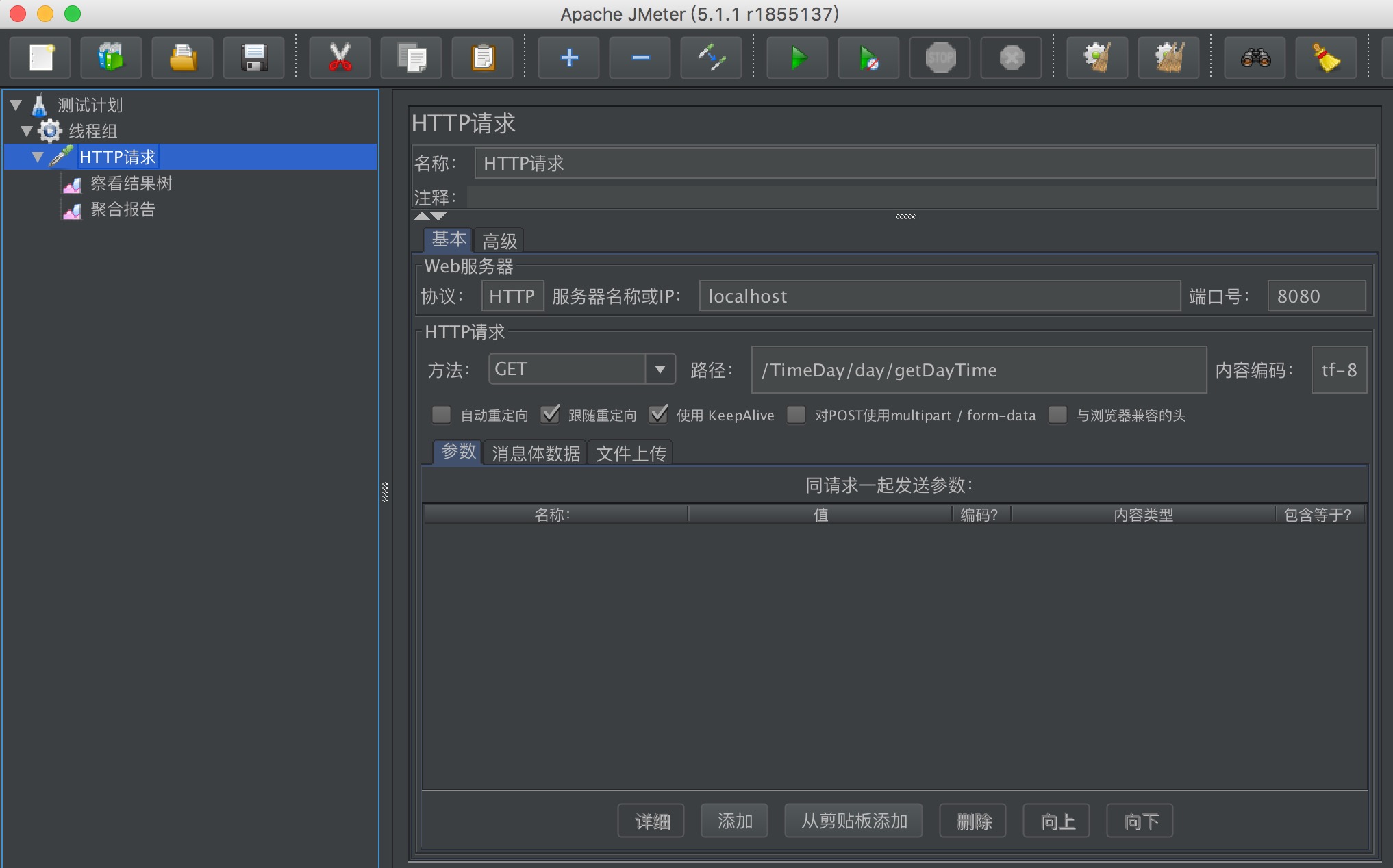The image size is (1393, 868).
Task: Click the 协议 HTTP field
Action: [512, 296]
